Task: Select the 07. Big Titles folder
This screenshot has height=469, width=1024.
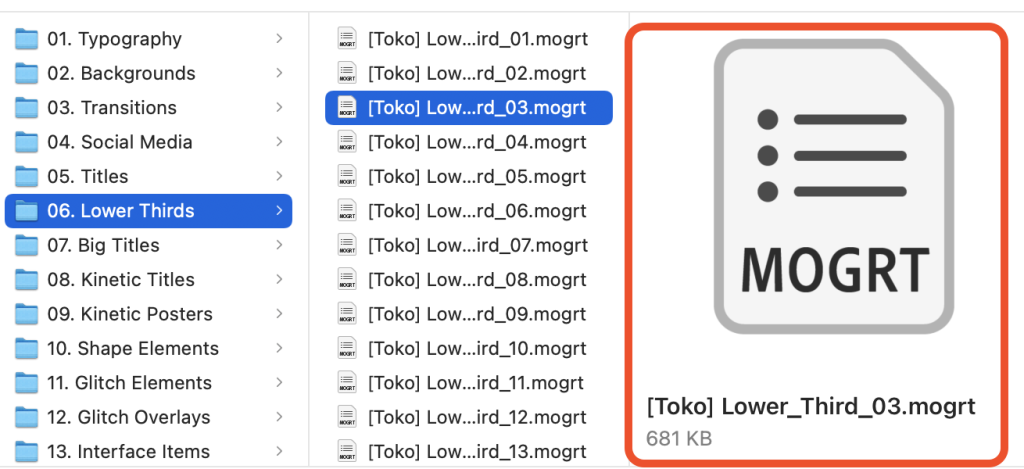Action: tap(103, 246)
